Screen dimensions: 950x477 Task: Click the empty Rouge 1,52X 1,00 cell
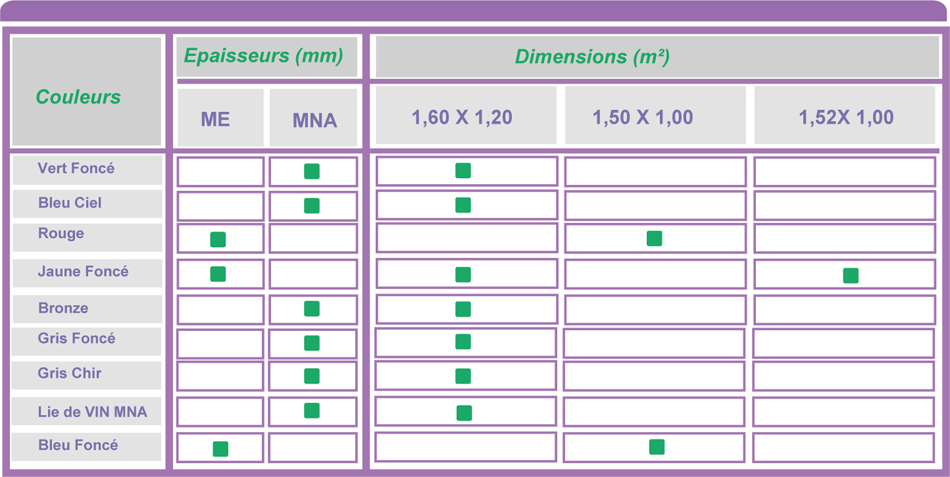tap(845, 238)
